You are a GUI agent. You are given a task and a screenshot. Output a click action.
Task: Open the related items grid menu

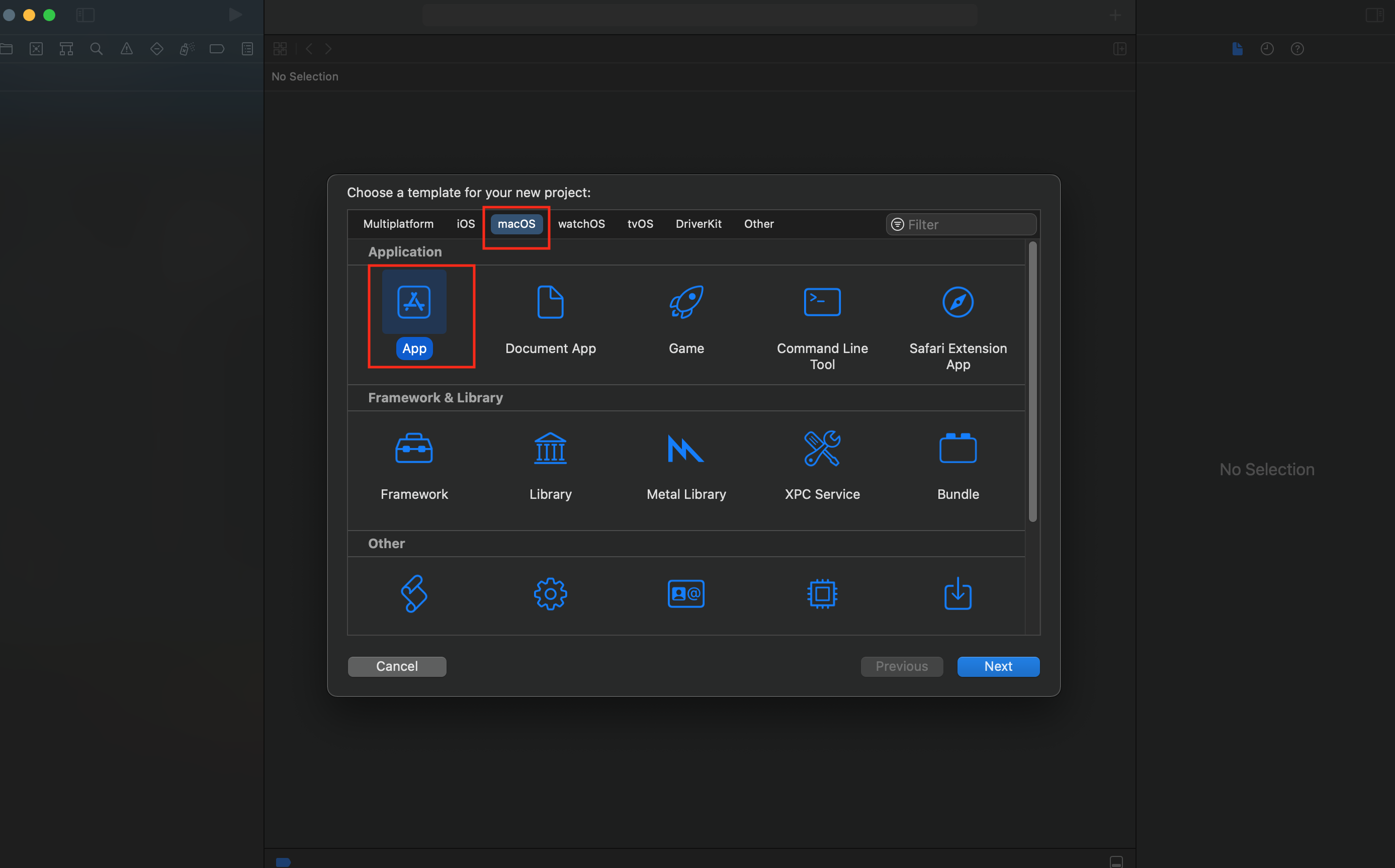point(280,49)
